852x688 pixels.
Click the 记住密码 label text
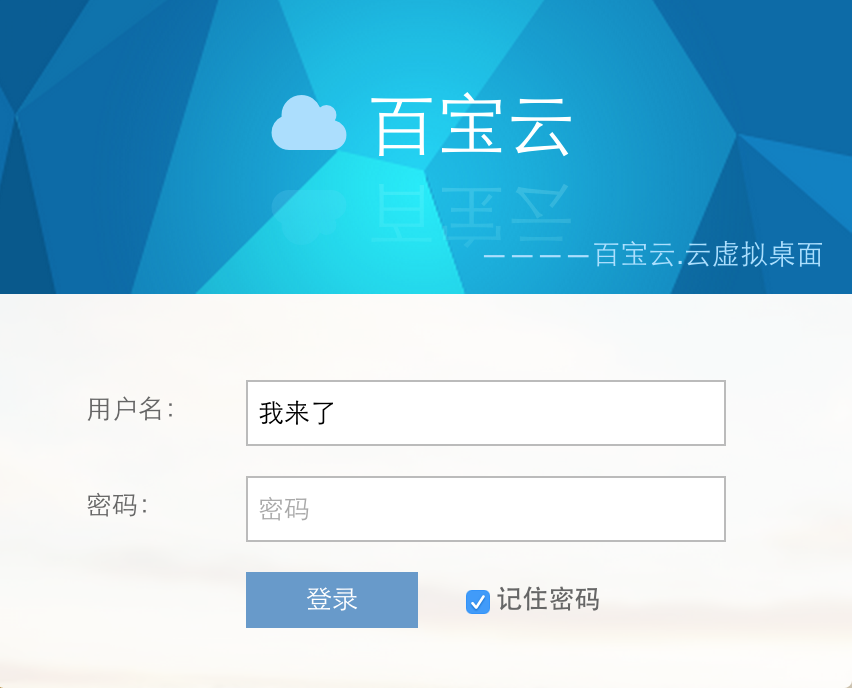[x=548, y=600]
